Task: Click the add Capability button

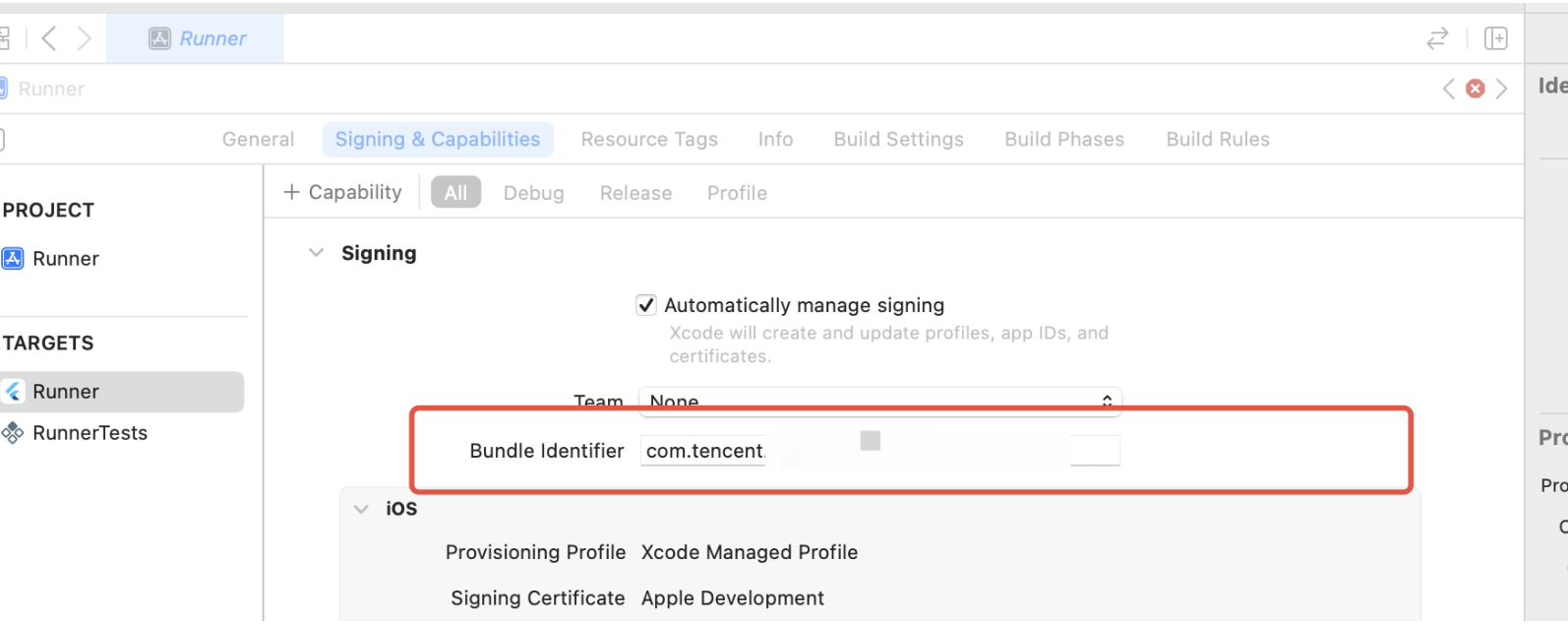Action: [x=342, y=193]
